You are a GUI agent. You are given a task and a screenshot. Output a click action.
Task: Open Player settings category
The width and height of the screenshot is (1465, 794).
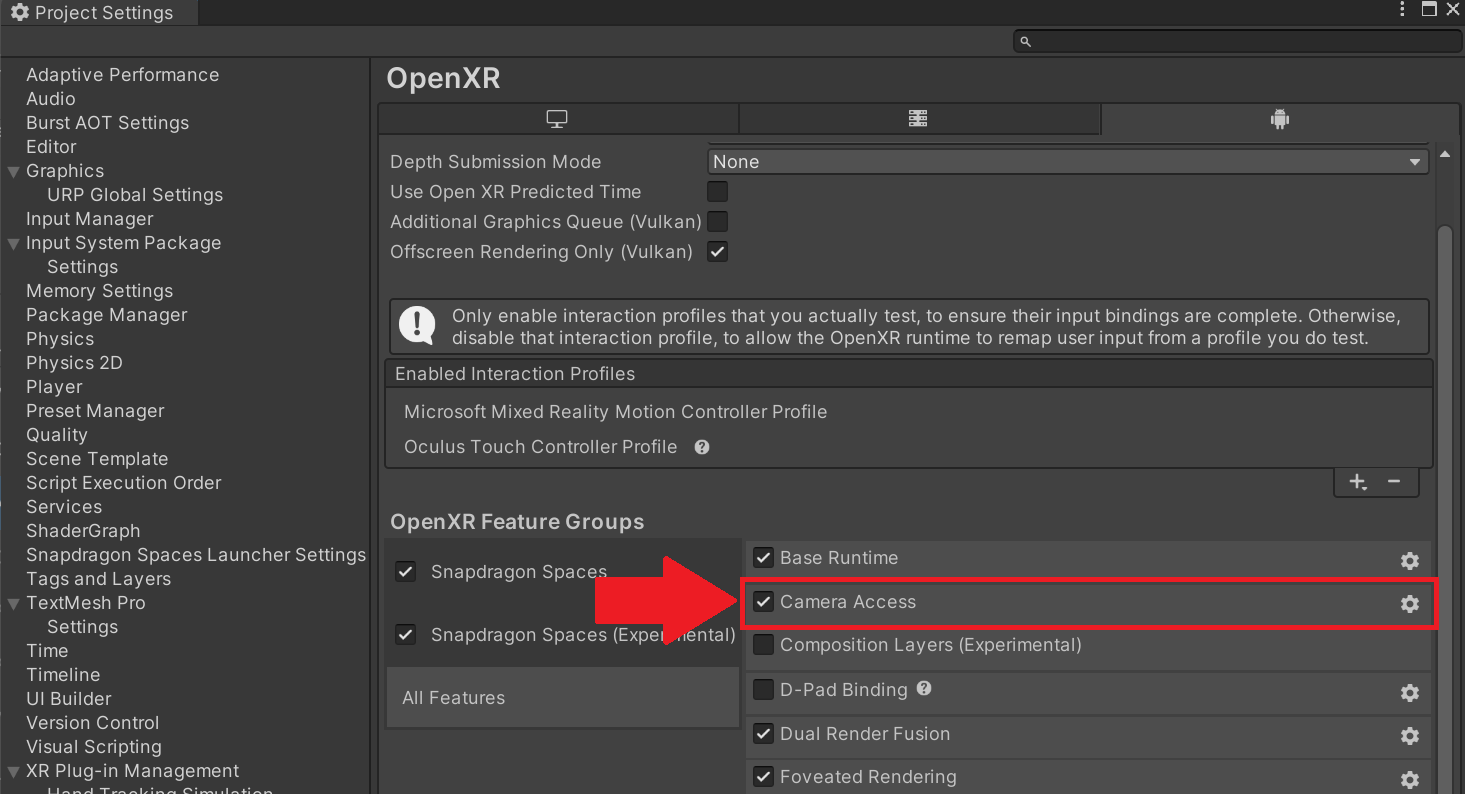pyautogui.click(x=54, y=387)
